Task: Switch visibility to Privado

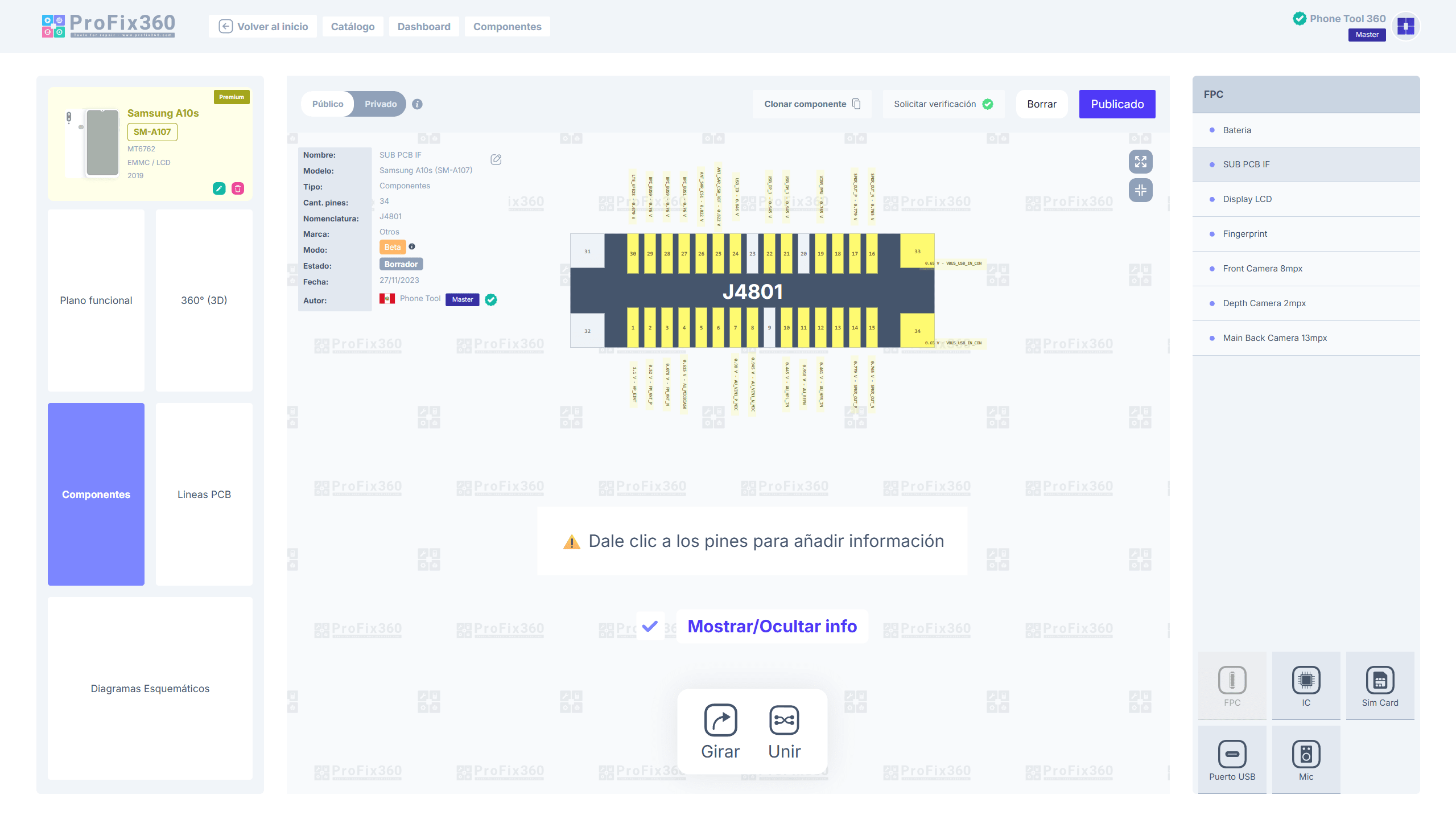Action: click(x=381, y=104)
